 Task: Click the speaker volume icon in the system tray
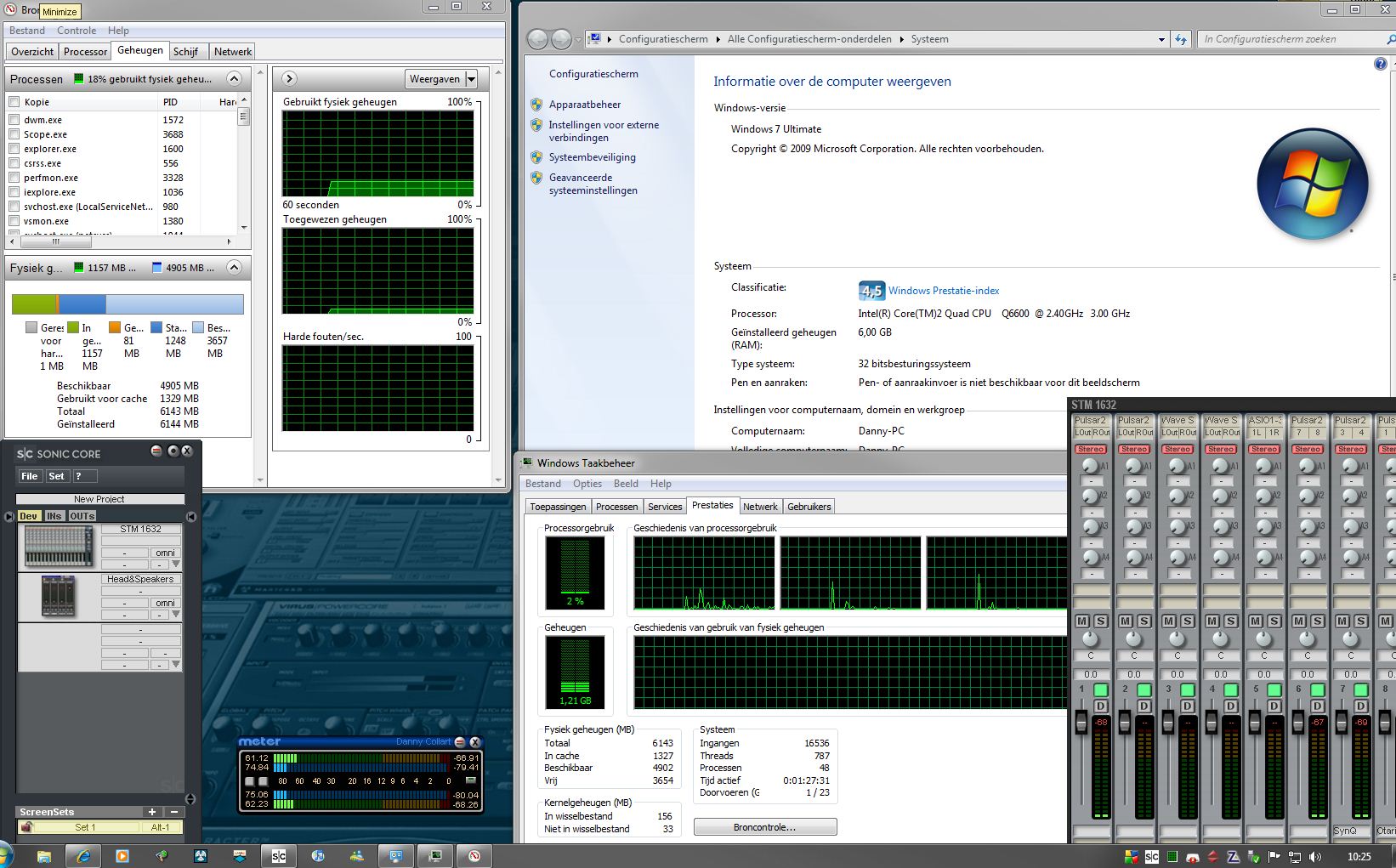coord(1314,857)
